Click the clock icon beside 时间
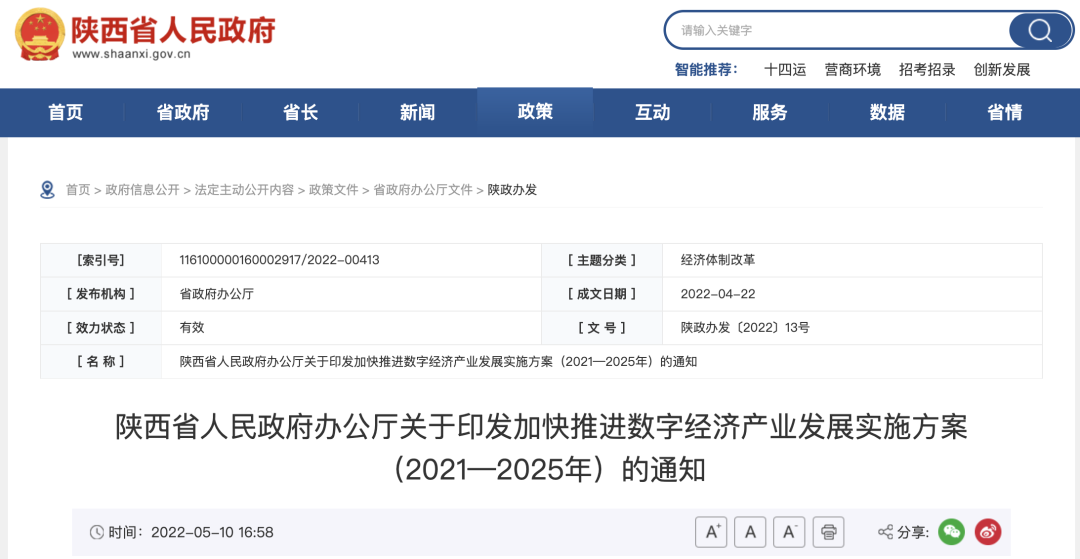The width and height of the screenshot is (1080, 559). (96, 532)
